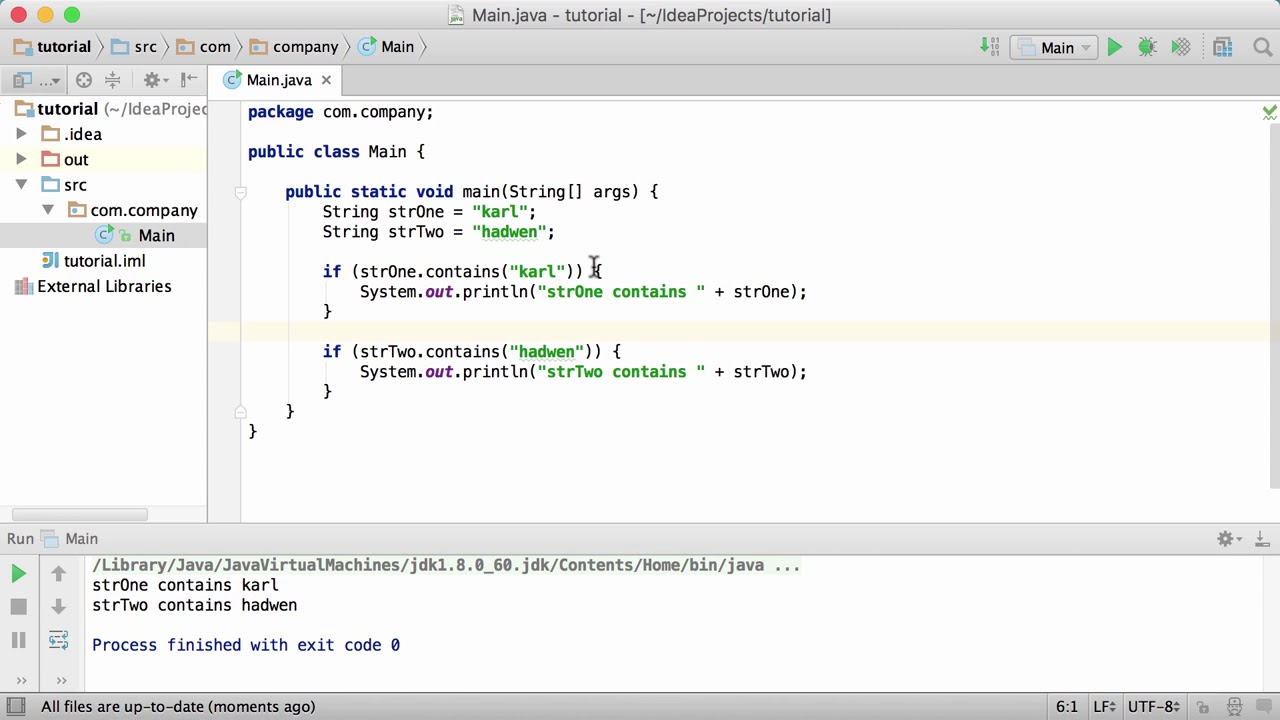Expand the .idea folder
Image resolution: width=1280 pixels, height=720 pixels.
[21, 134]
